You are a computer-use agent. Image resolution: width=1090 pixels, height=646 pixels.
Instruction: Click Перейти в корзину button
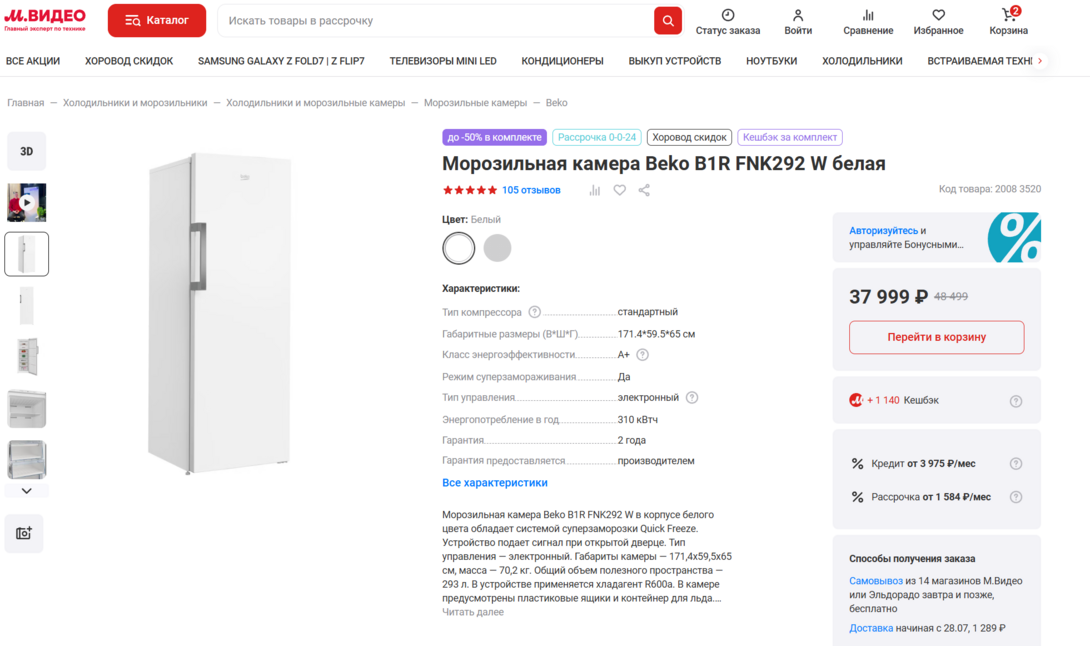[936, 337]
